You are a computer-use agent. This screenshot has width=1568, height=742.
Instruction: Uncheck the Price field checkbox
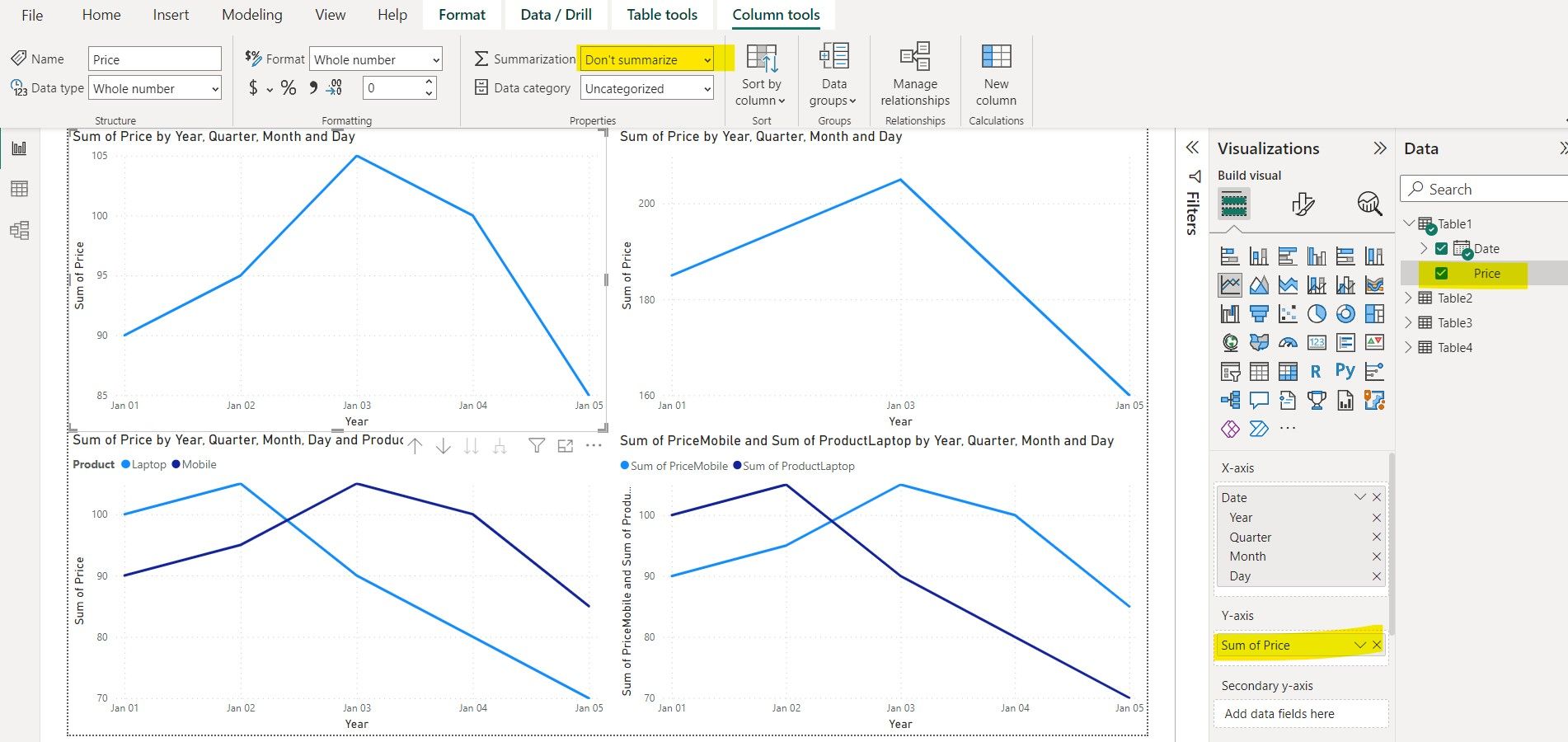[x=1441, y=274]
